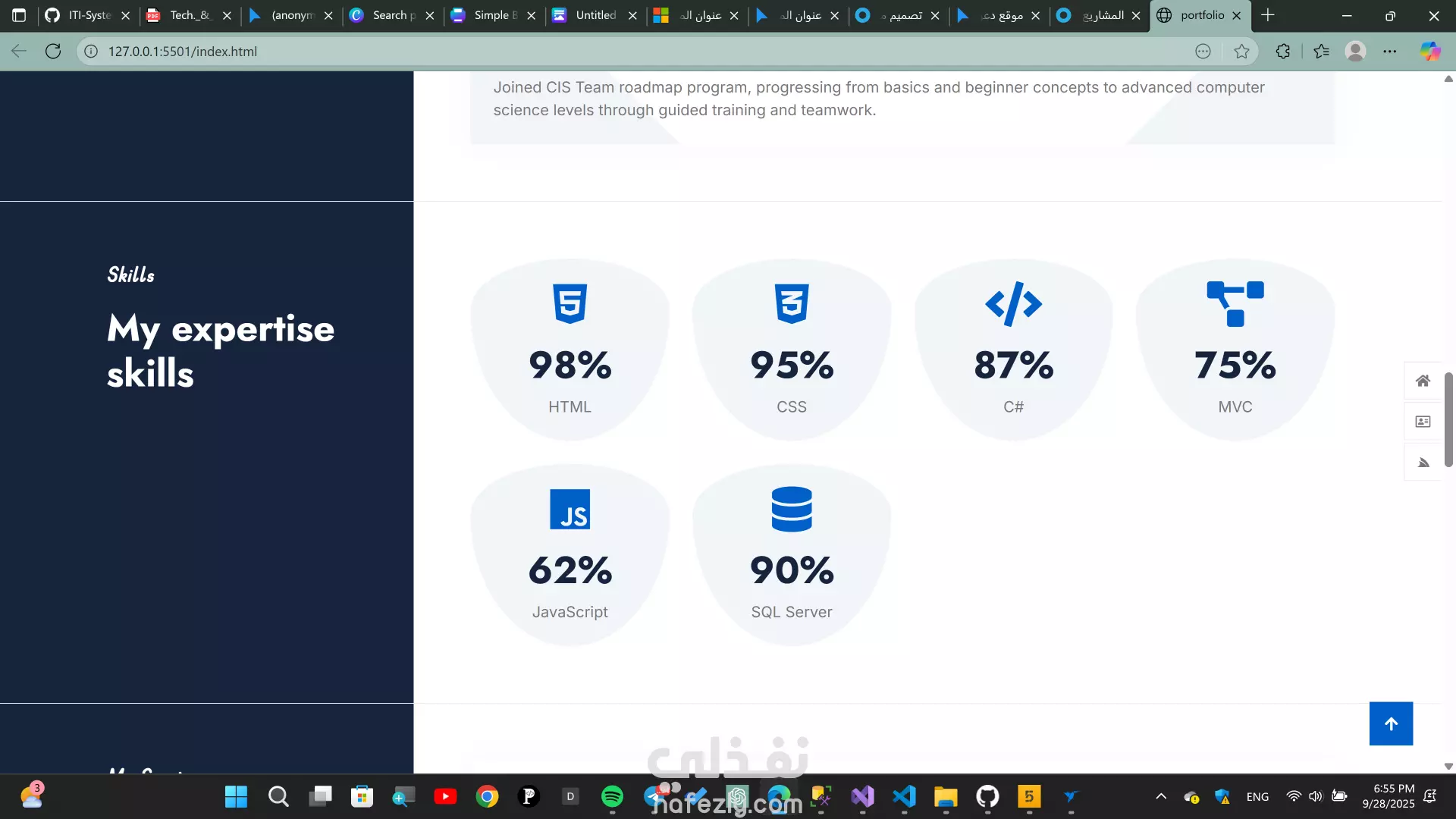Click the bottom side navigation icon

coord(1423,463)
